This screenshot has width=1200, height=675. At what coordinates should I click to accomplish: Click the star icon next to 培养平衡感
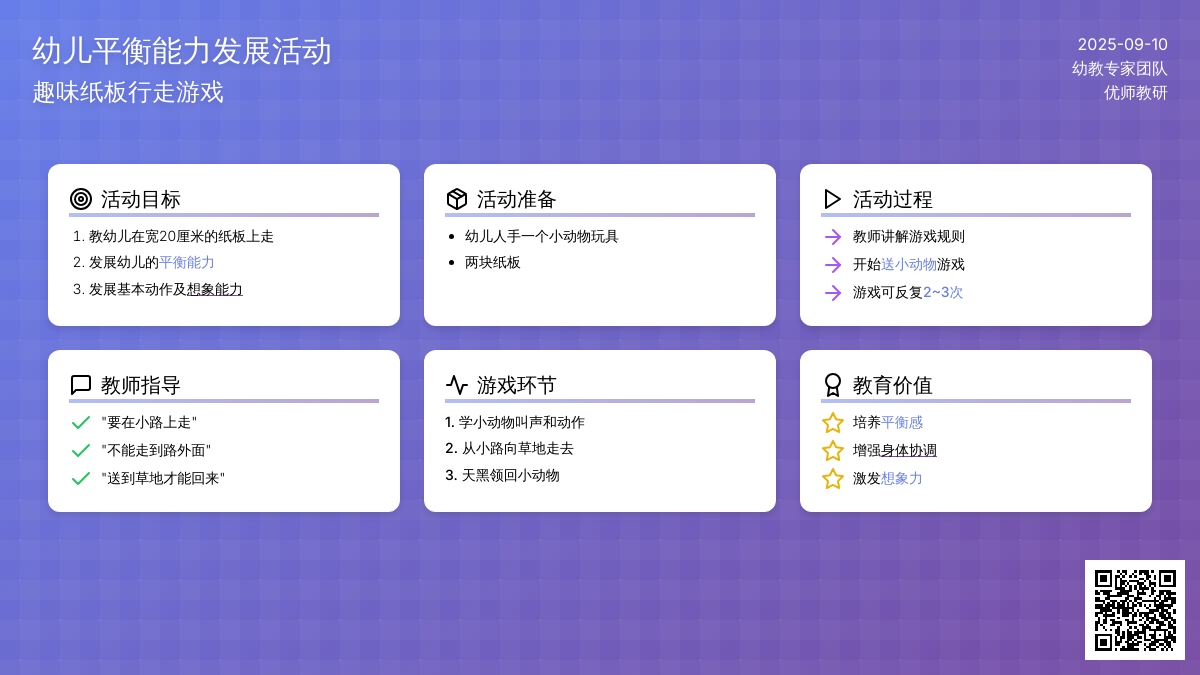point(833,423)
